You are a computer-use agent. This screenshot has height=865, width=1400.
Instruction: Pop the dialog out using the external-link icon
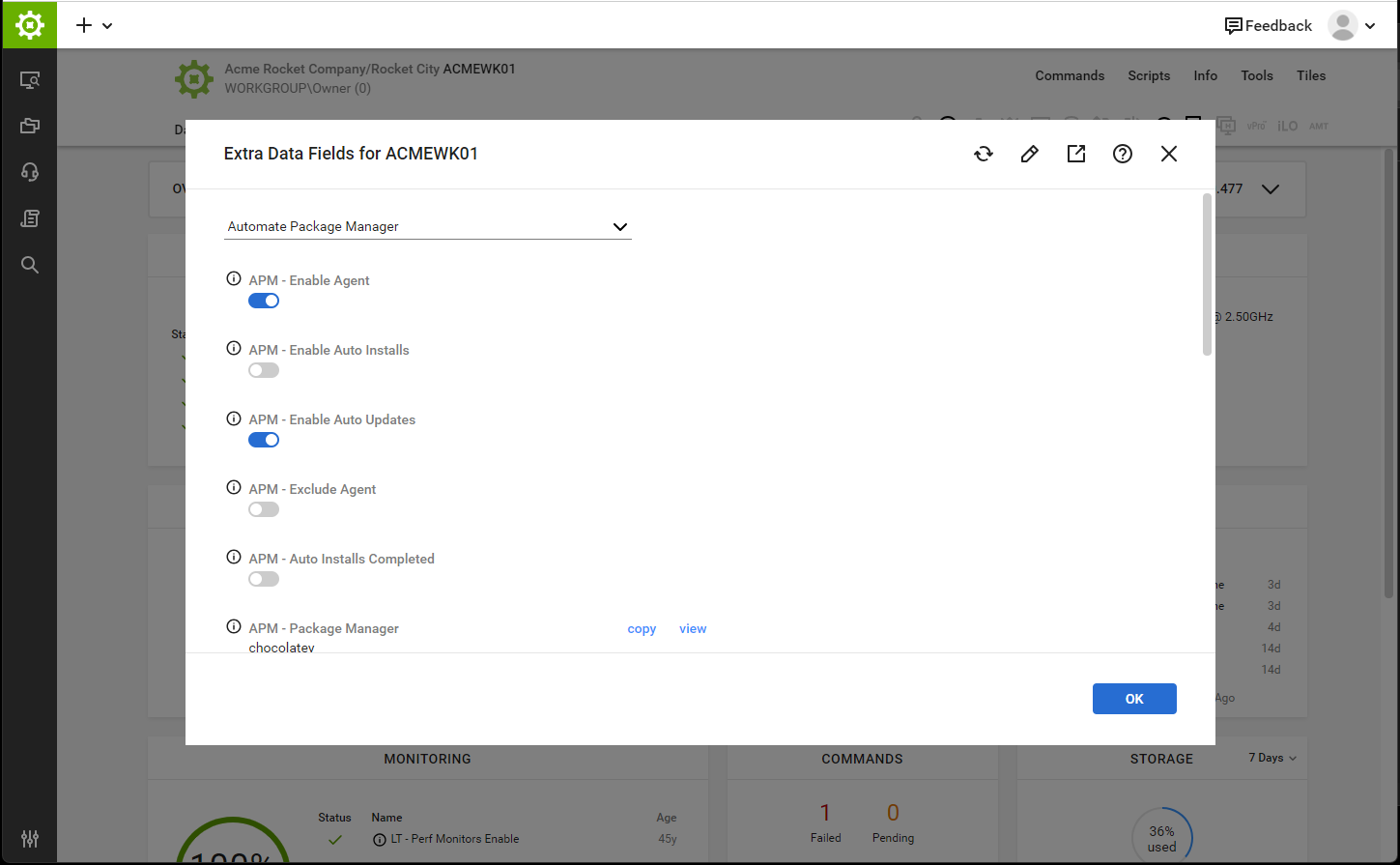(x=1075, y=153)
